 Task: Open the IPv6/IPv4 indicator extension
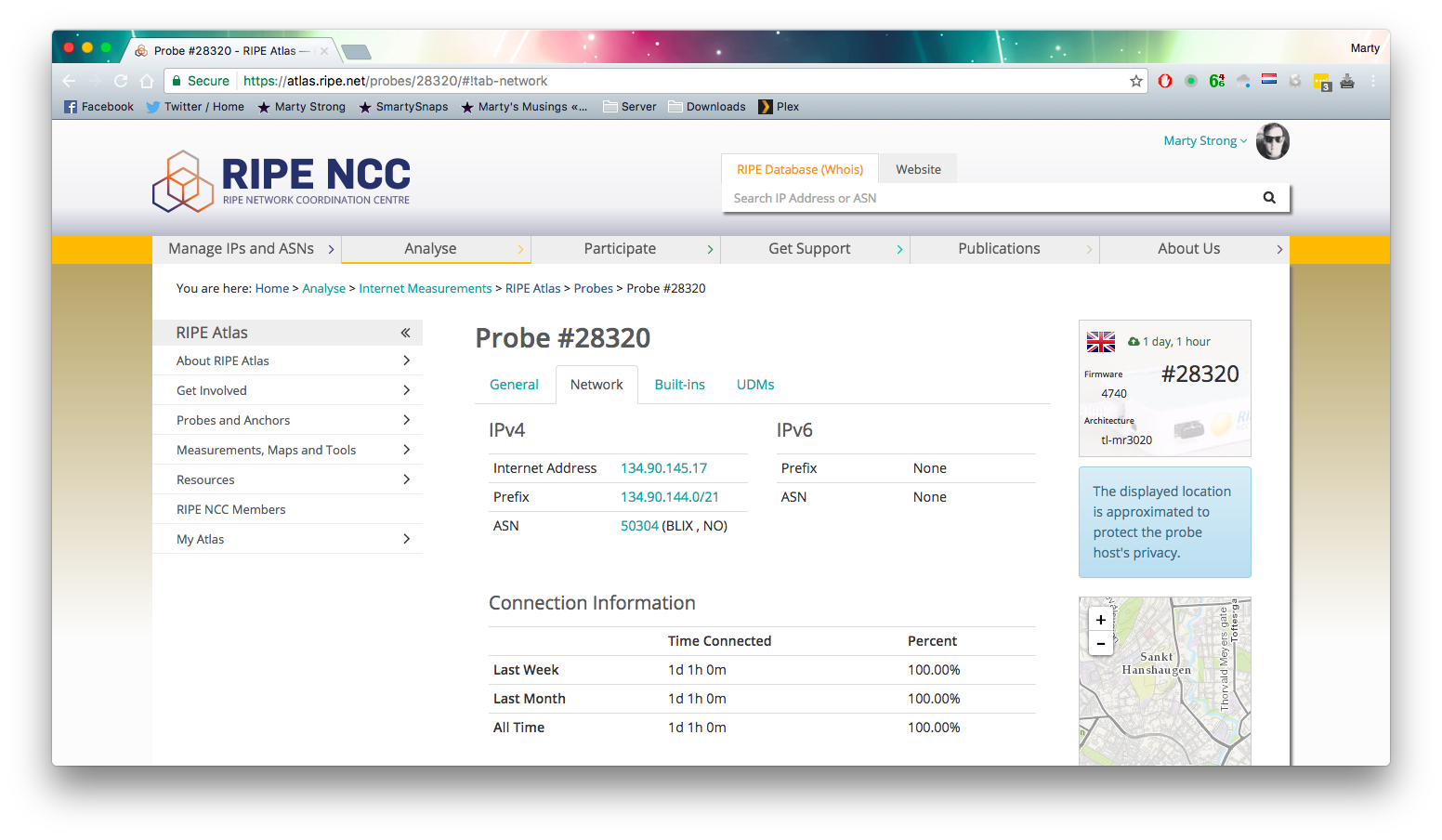[x=1217, y=81]
